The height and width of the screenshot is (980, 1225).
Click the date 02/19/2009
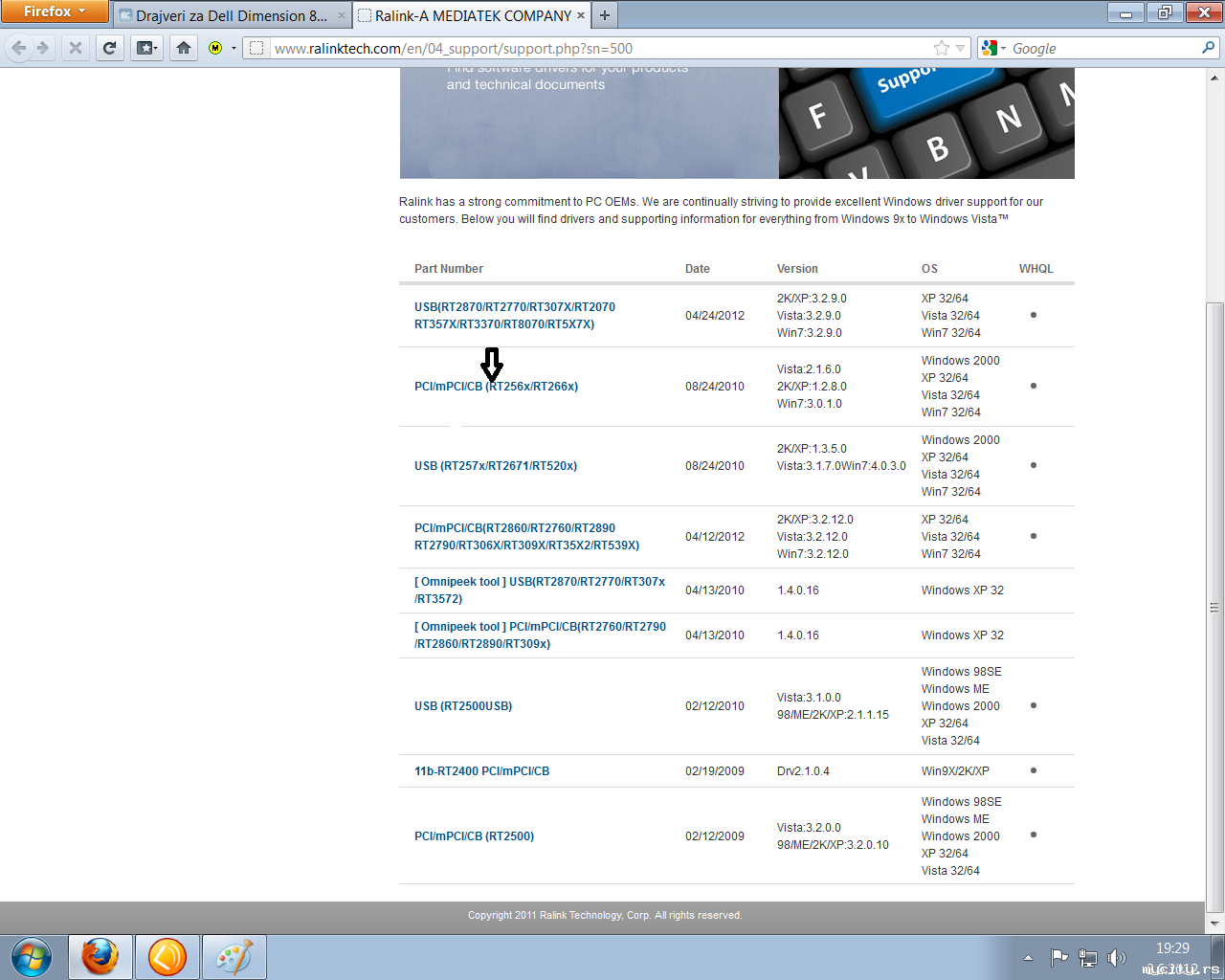(715, 771)
